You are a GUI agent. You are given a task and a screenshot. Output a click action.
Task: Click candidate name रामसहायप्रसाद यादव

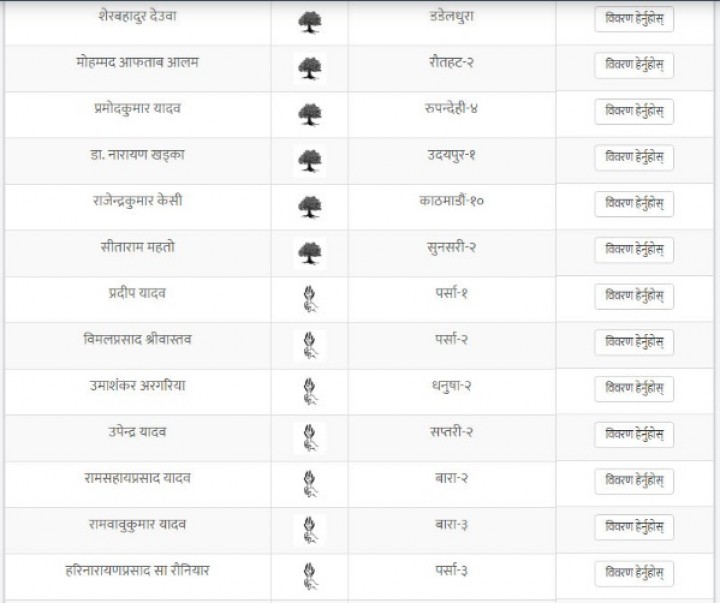[137, 478]
